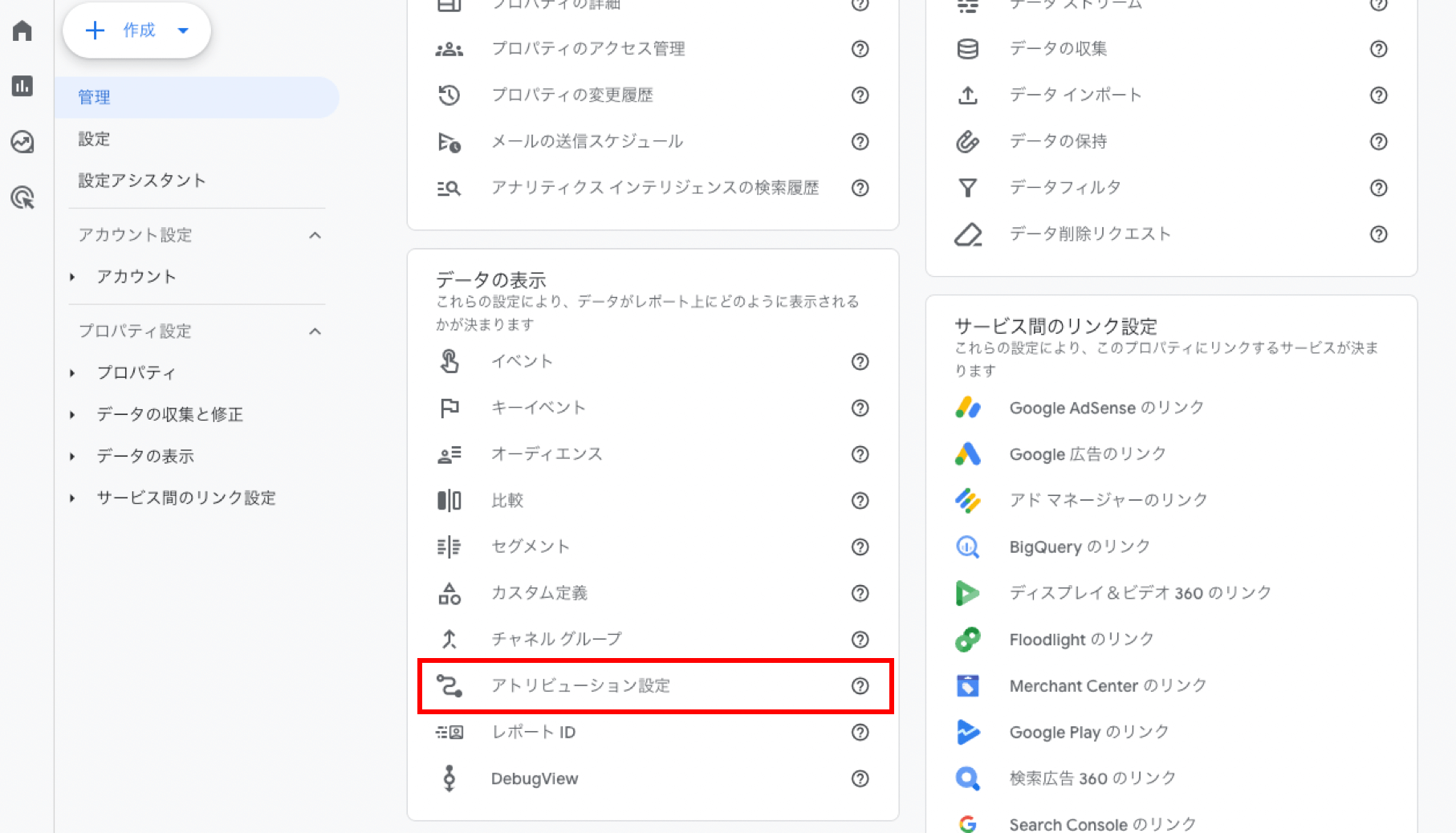Click the 比較 comparison icon
The image size is (1456, 833).
pos(449,501)
